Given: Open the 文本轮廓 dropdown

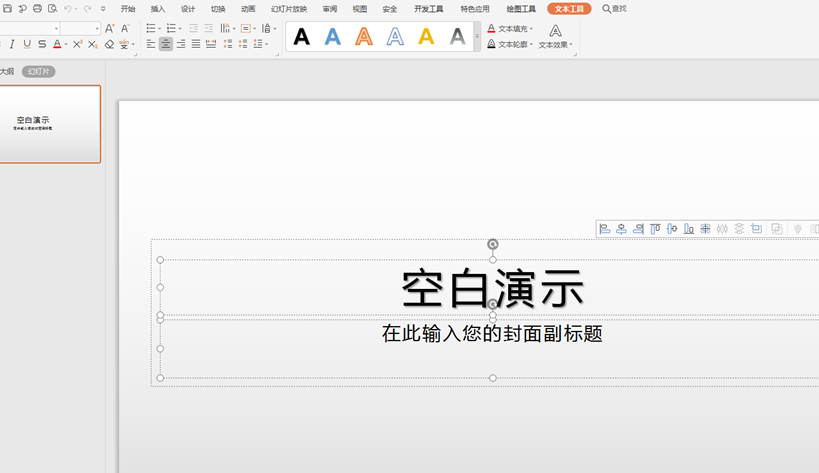Looking at the screenshot, I should tap(510, 44).
